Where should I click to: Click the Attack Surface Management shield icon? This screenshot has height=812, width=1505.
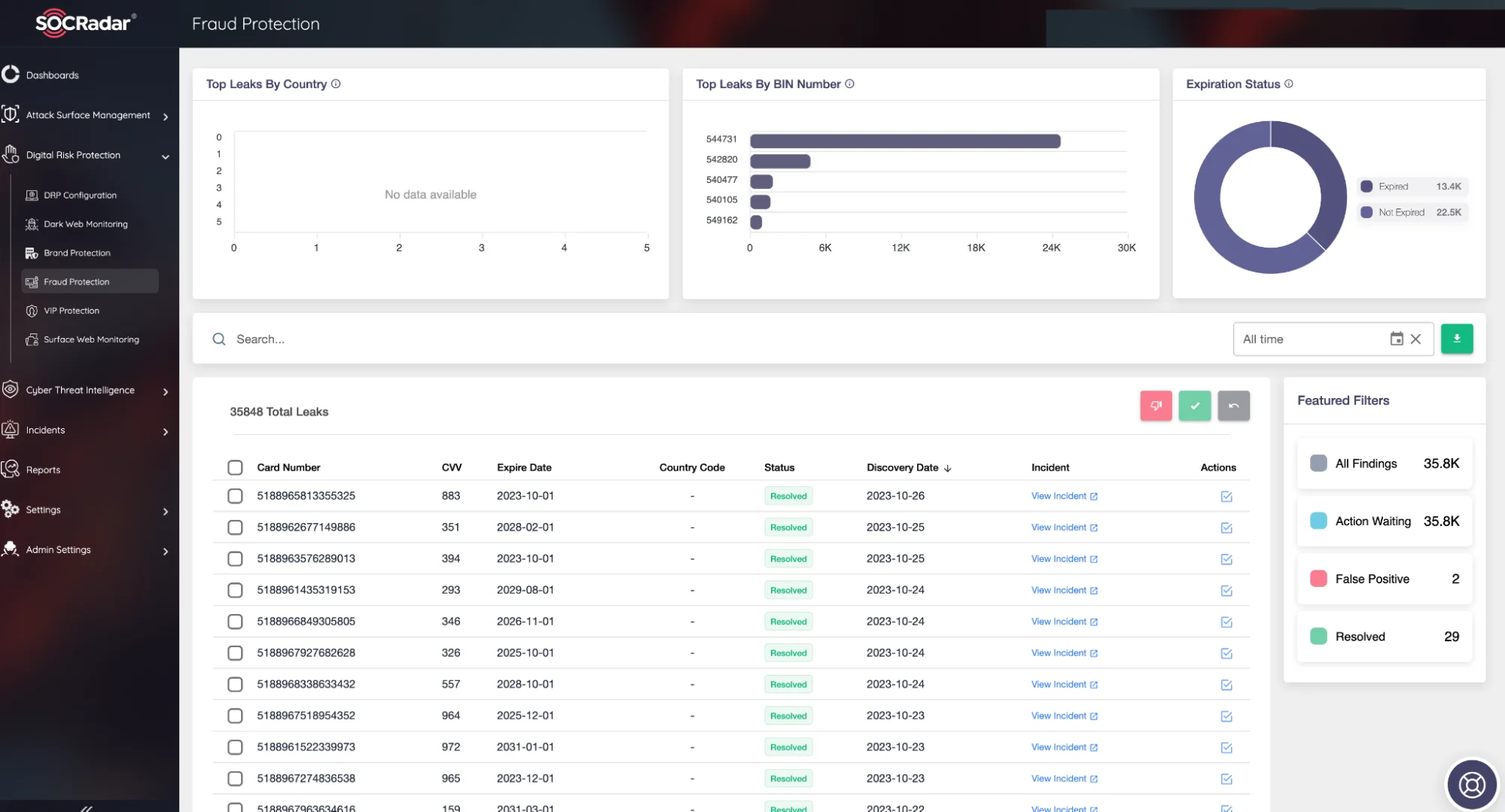[10, 114]
